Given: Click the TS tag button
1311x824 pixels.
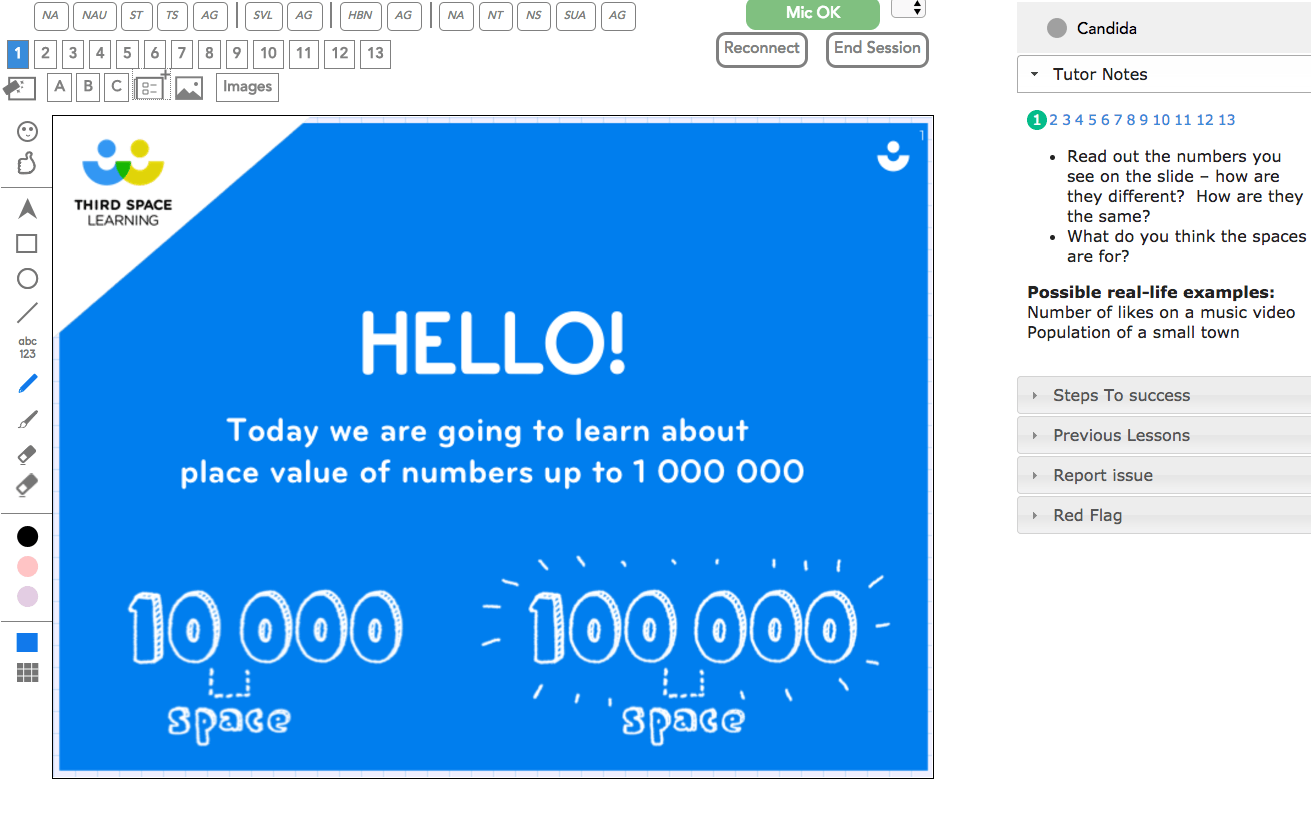Looking at the screenshot, I should point(172,16).
